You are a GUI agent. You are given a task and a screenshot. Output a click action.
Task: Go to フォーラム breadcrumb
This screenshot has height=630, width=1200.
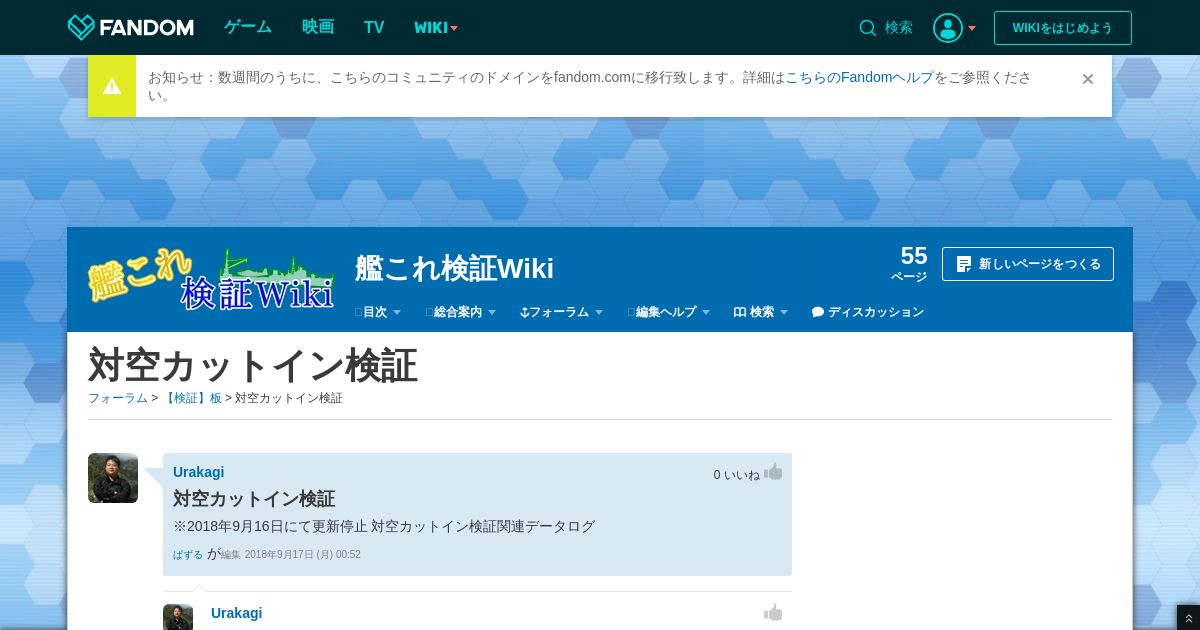pos(118,398)
